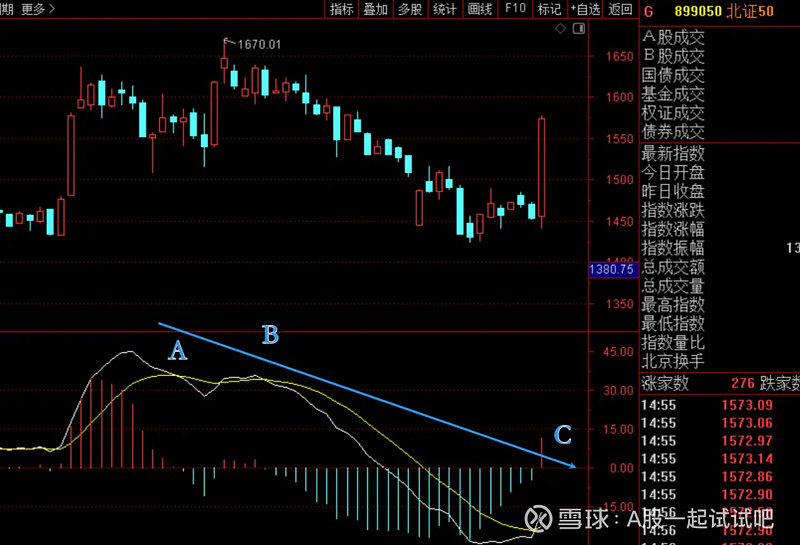Click the last tall red candlestick
800x545 pixels.
(541, 168)
